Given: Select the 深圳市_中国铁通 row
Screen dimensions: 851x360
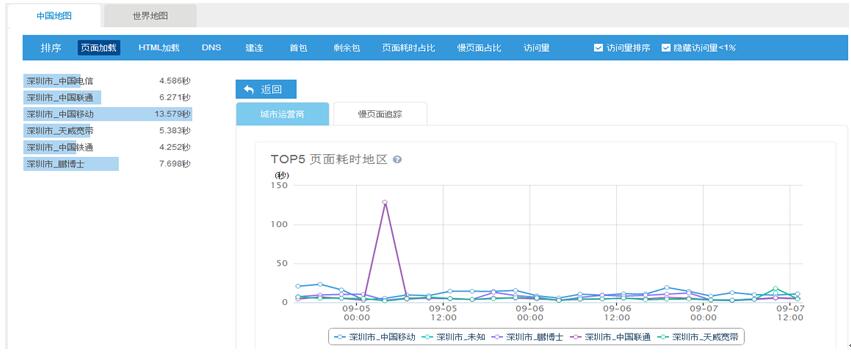Looking at the screenshot, I should tap(107, 147).
